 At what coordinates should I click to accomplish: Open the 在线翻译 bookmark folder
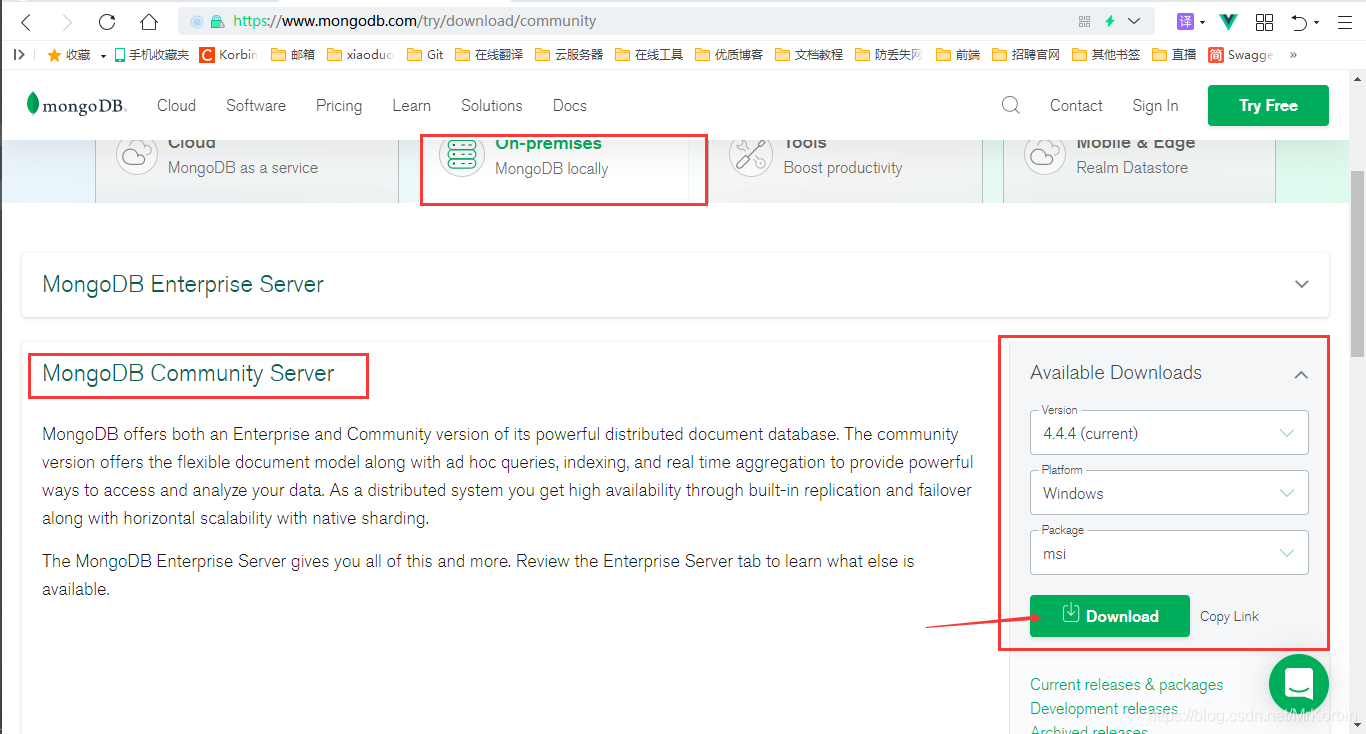(x=489, y=55)
